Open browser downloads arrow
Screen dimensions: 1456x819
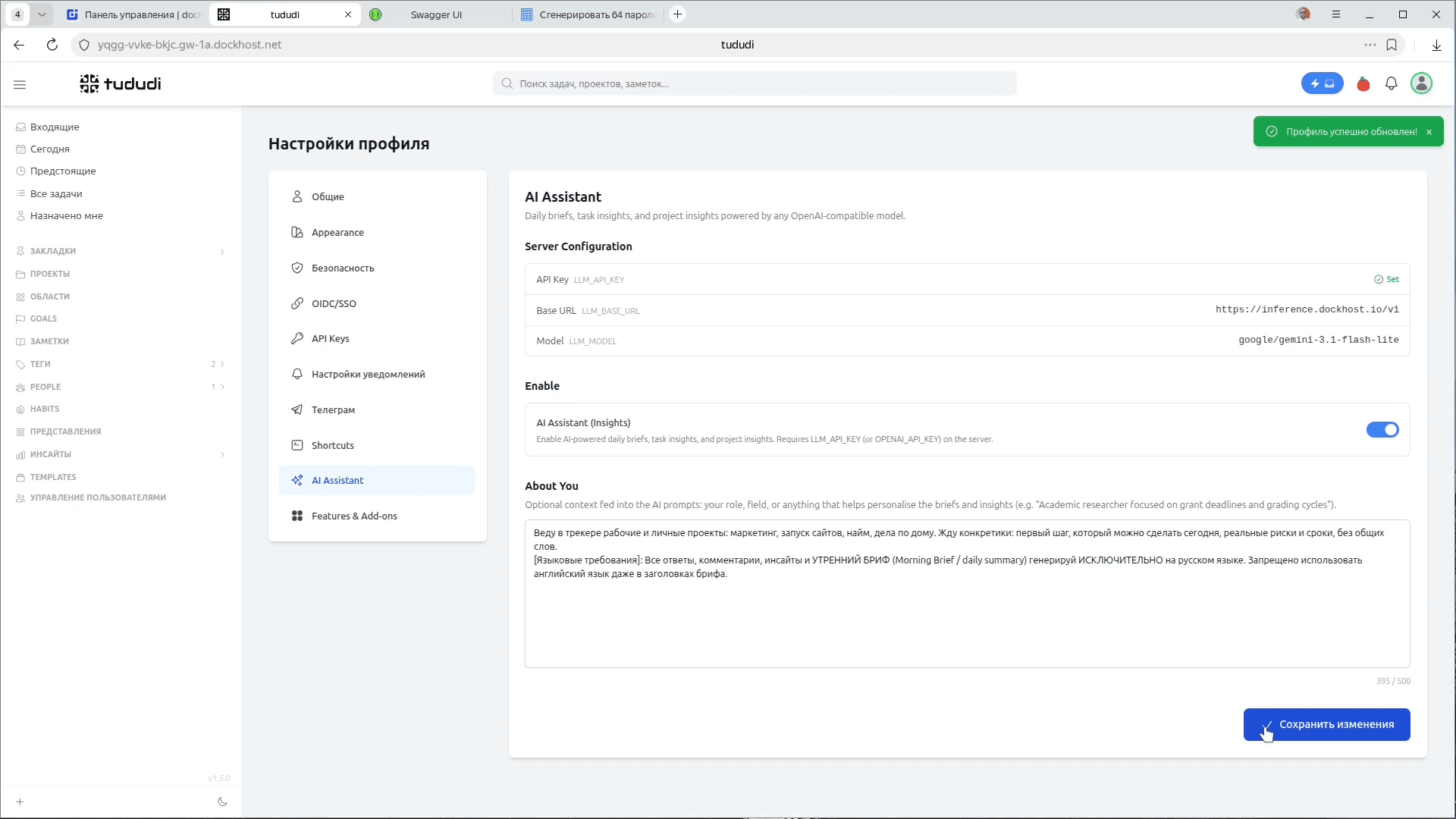1436,45
